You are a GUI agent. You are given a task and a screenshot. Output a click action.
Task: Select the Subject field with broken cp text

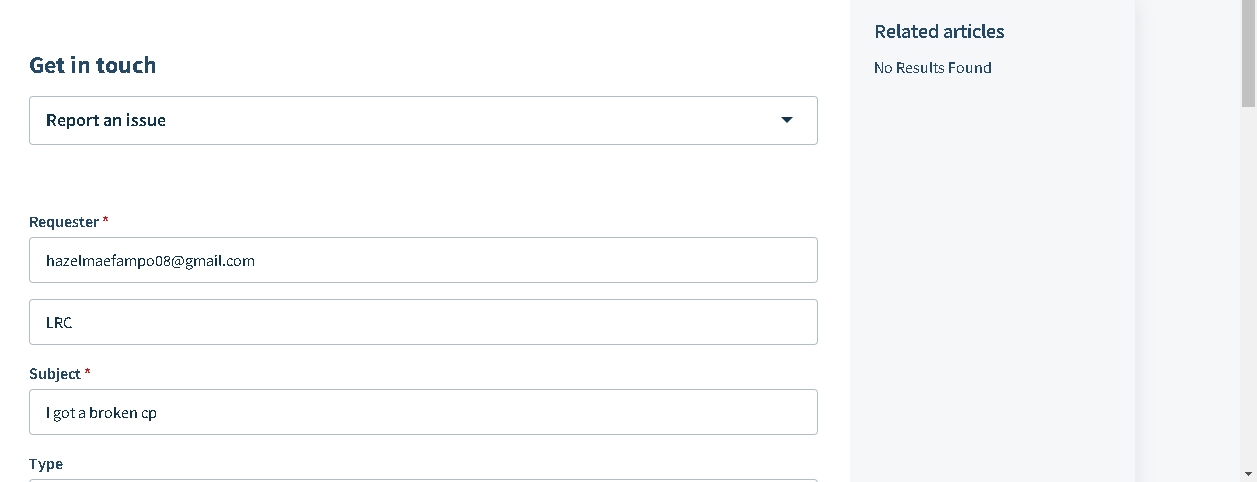click(423, 412)
